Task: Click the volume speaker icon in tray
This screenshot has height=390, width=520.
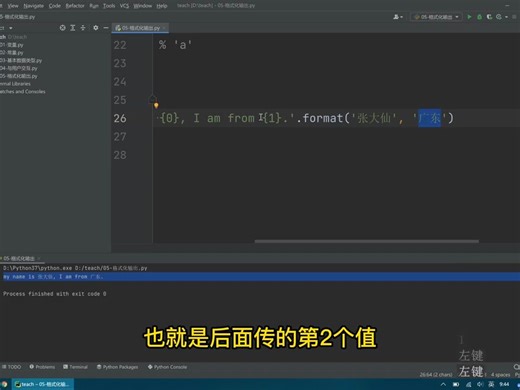Action: coord(480,384)
